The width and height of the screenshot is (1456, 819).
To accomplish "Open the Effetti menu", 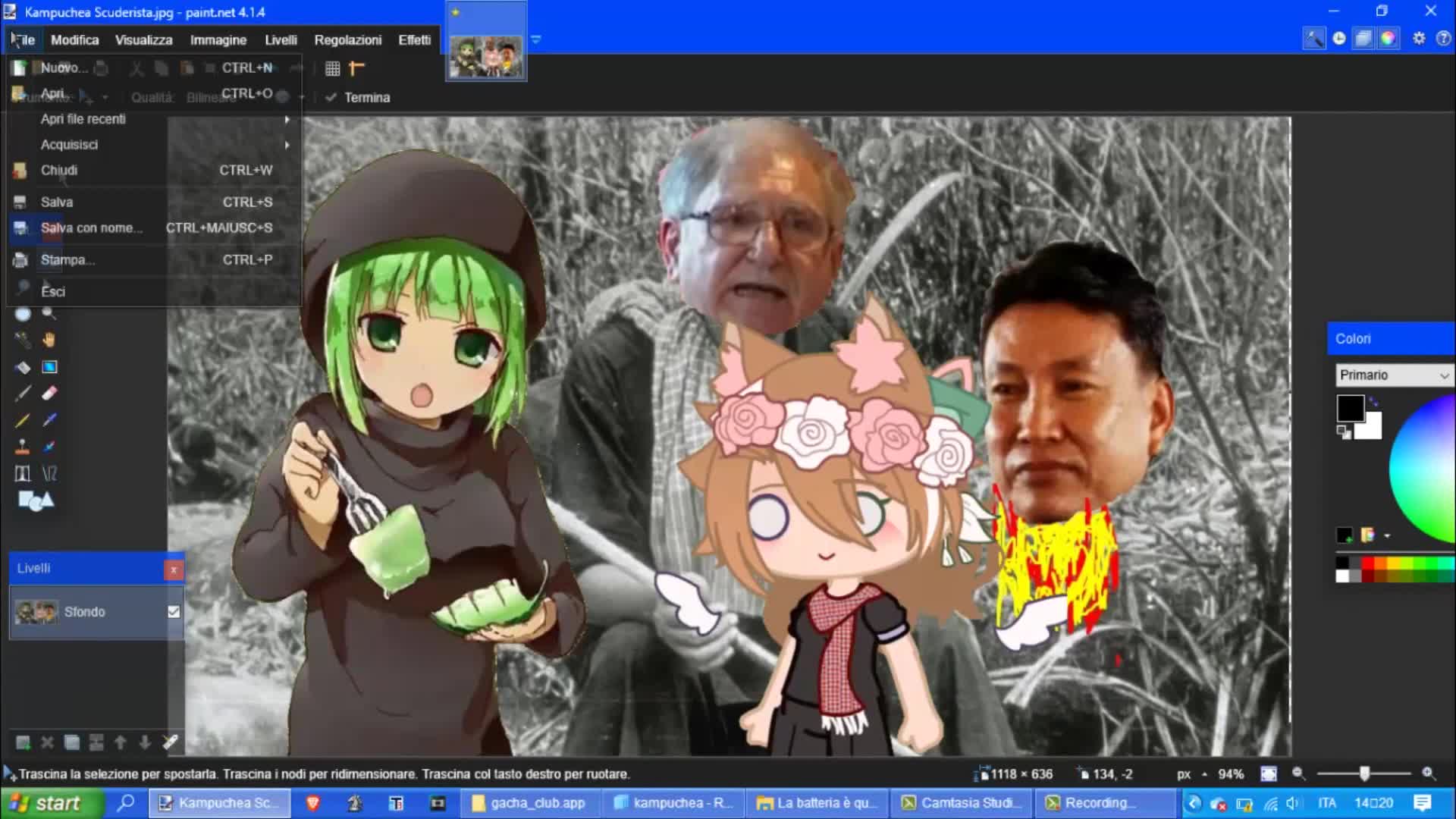I will click(414, 39).
